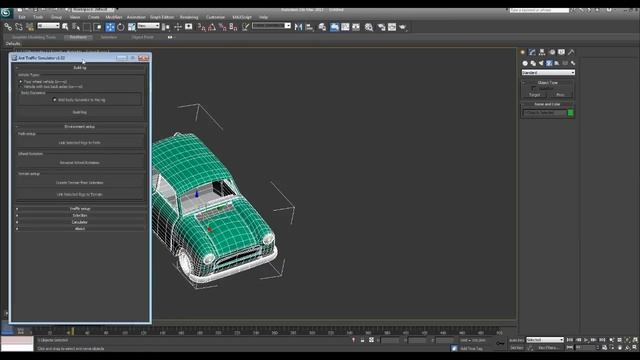Toggle Auto Key mode

(516, 340)
